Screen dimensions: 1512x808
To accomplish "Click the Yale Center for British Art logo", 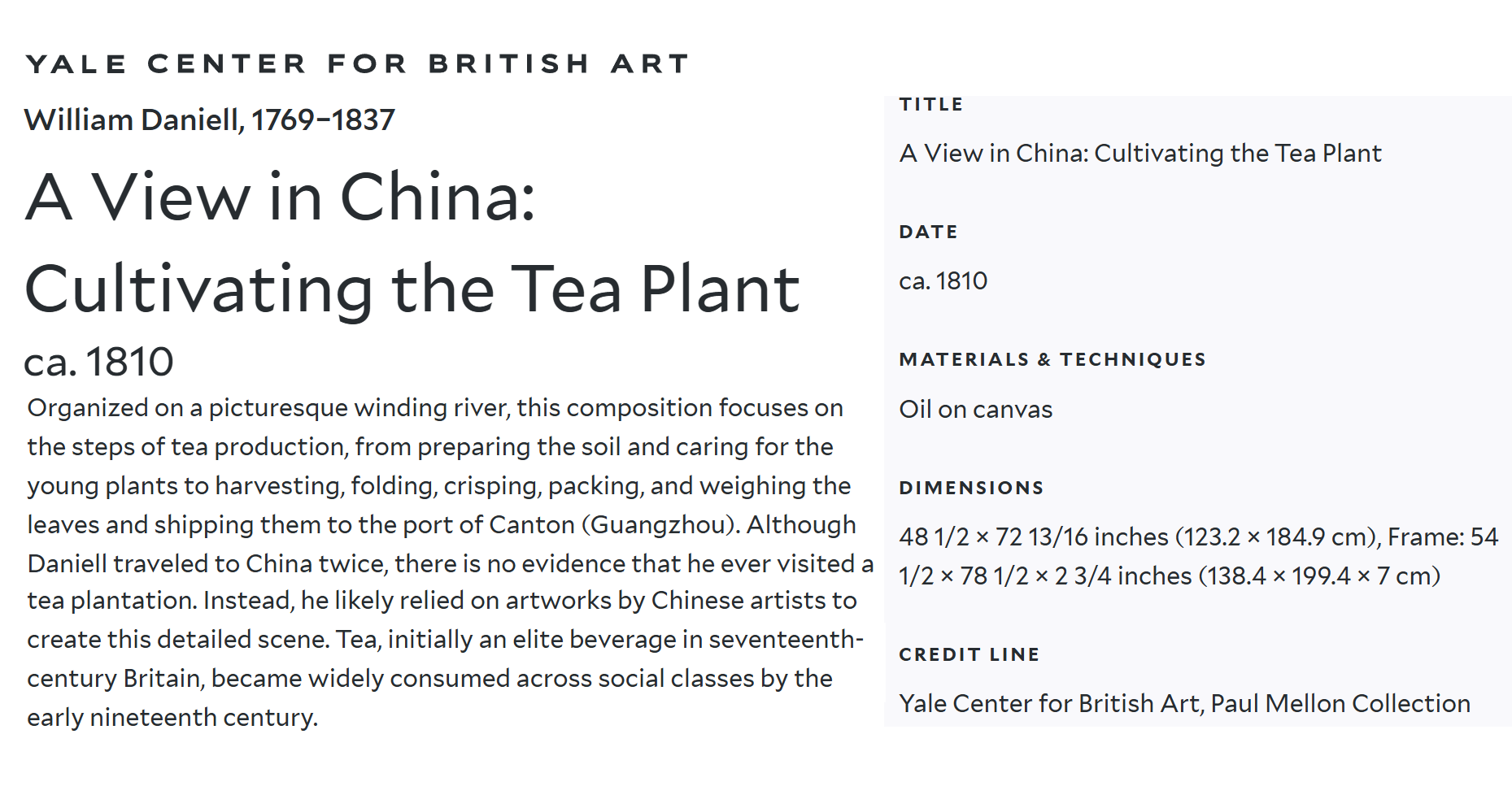I will pos(358,63).
